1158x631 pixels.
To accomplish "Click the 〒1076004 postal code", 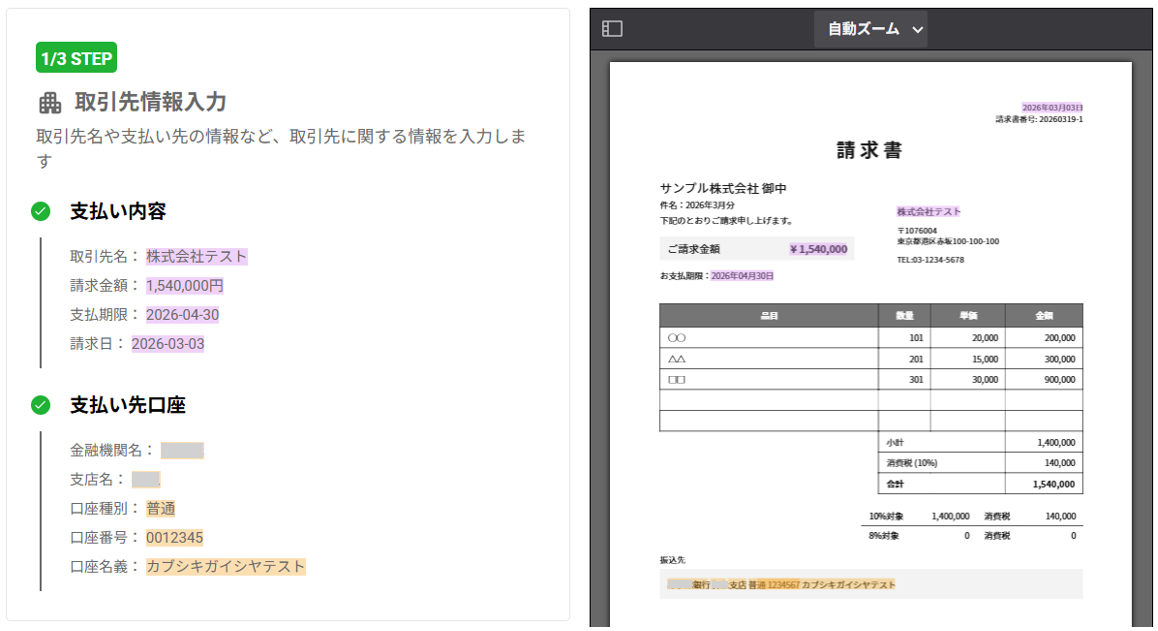I will click(x=917, y=231).
